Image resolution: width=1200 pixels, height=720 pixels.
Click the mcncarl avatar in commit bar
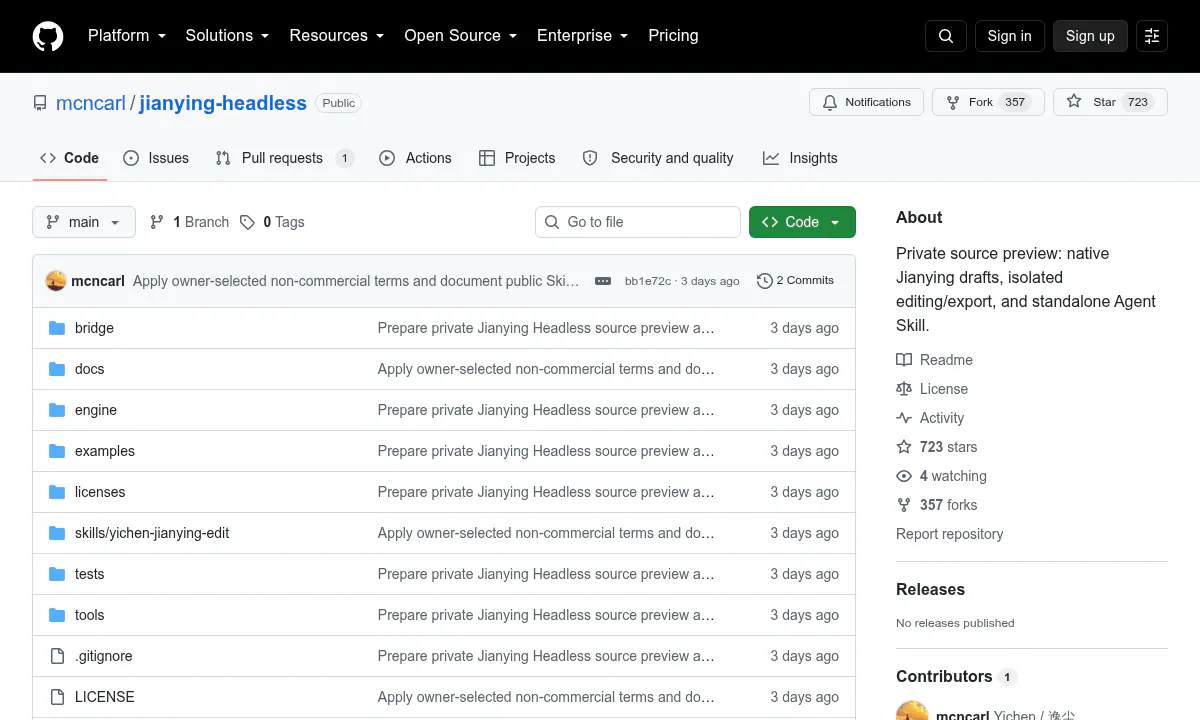point(56,281)
